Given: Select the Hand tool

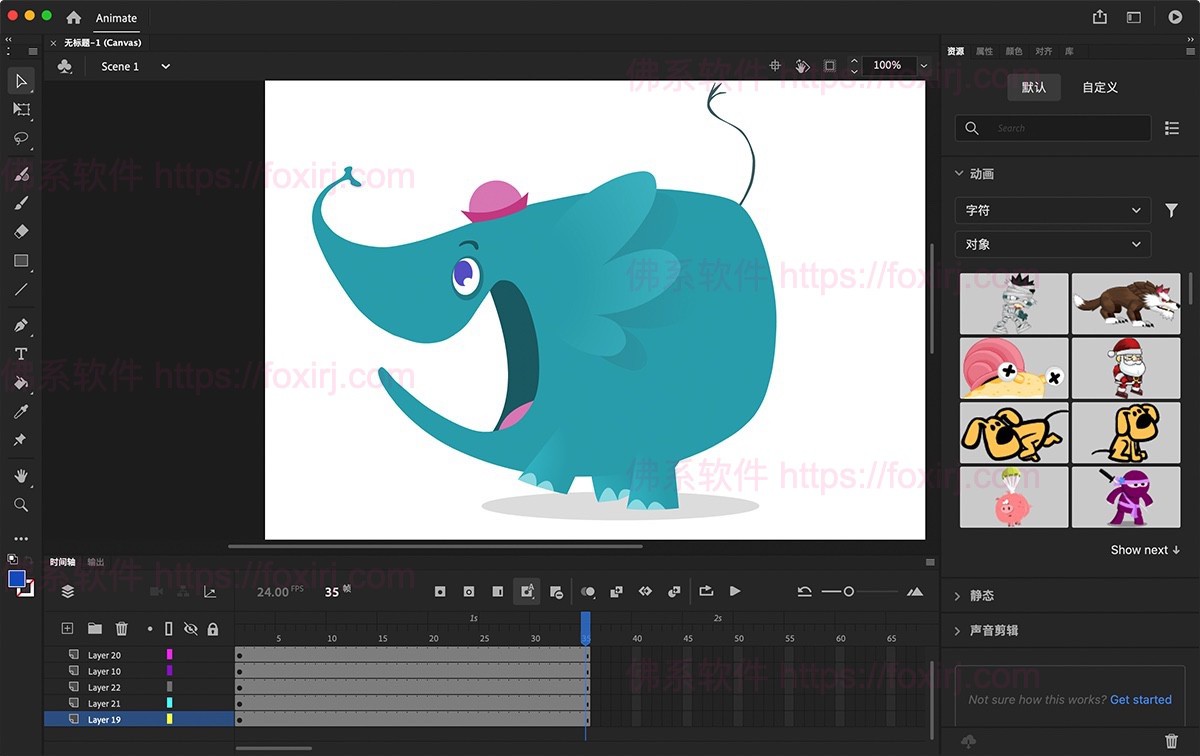Looking at the screenshot, I should 21,475.
